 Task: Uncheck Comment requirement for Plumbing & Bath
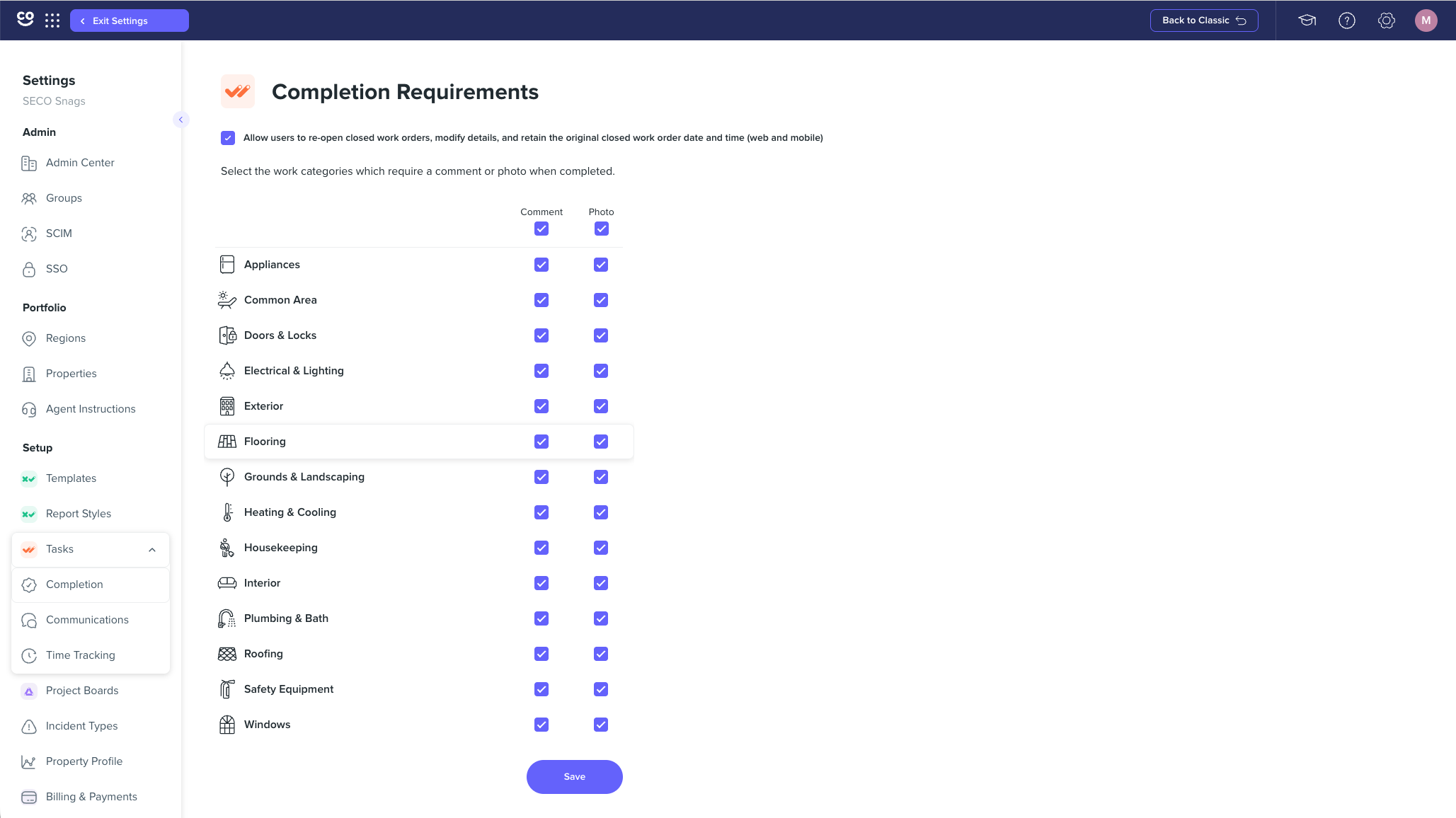[x=541, y=618]
